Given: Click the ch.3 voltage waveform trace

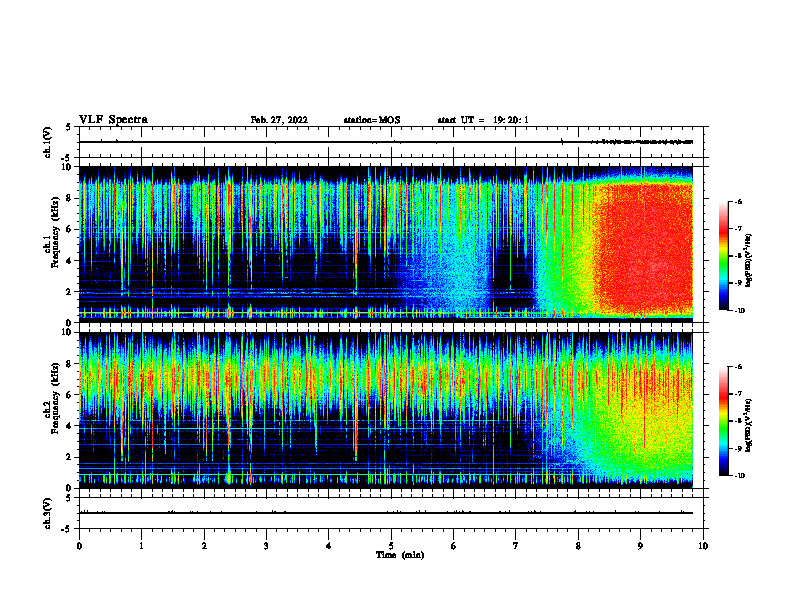Looking at the screenshot, I should click(386, 513).
